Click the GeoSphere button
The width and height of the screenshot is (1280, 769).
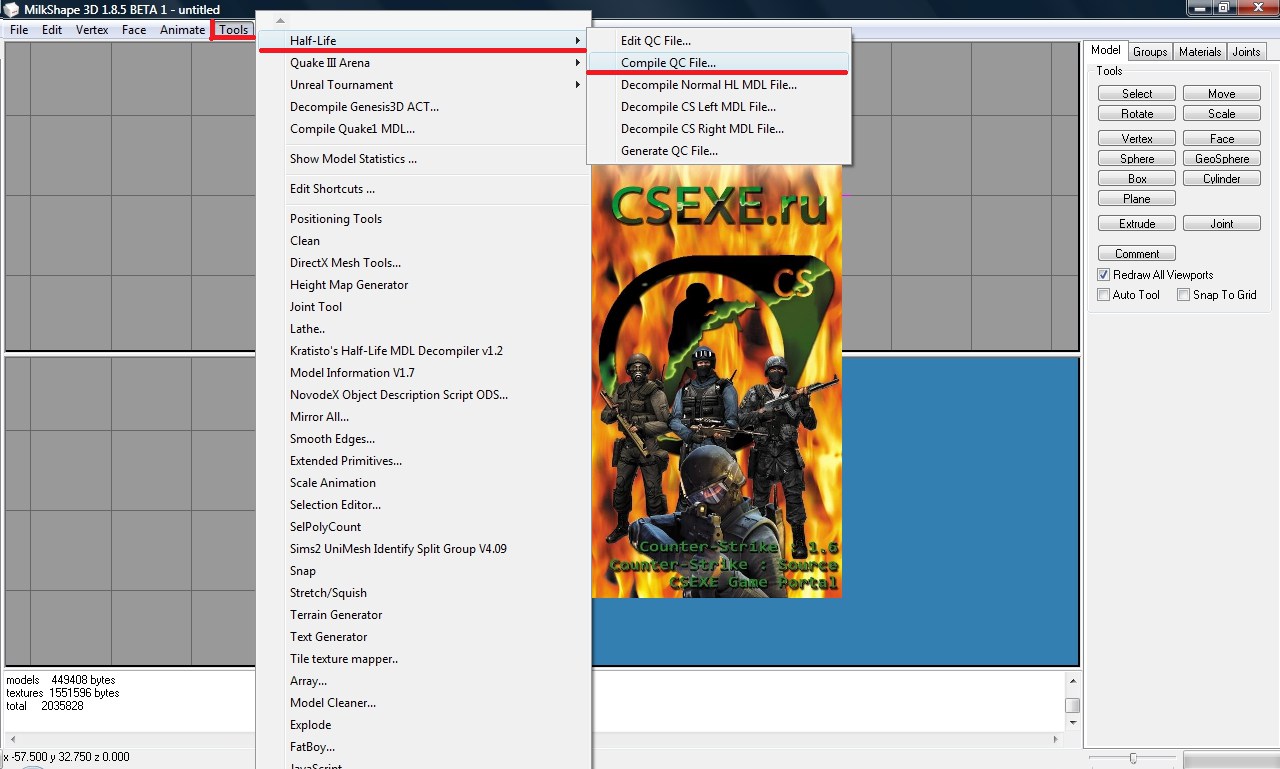pyautogui.click(x=1222, y=159)
